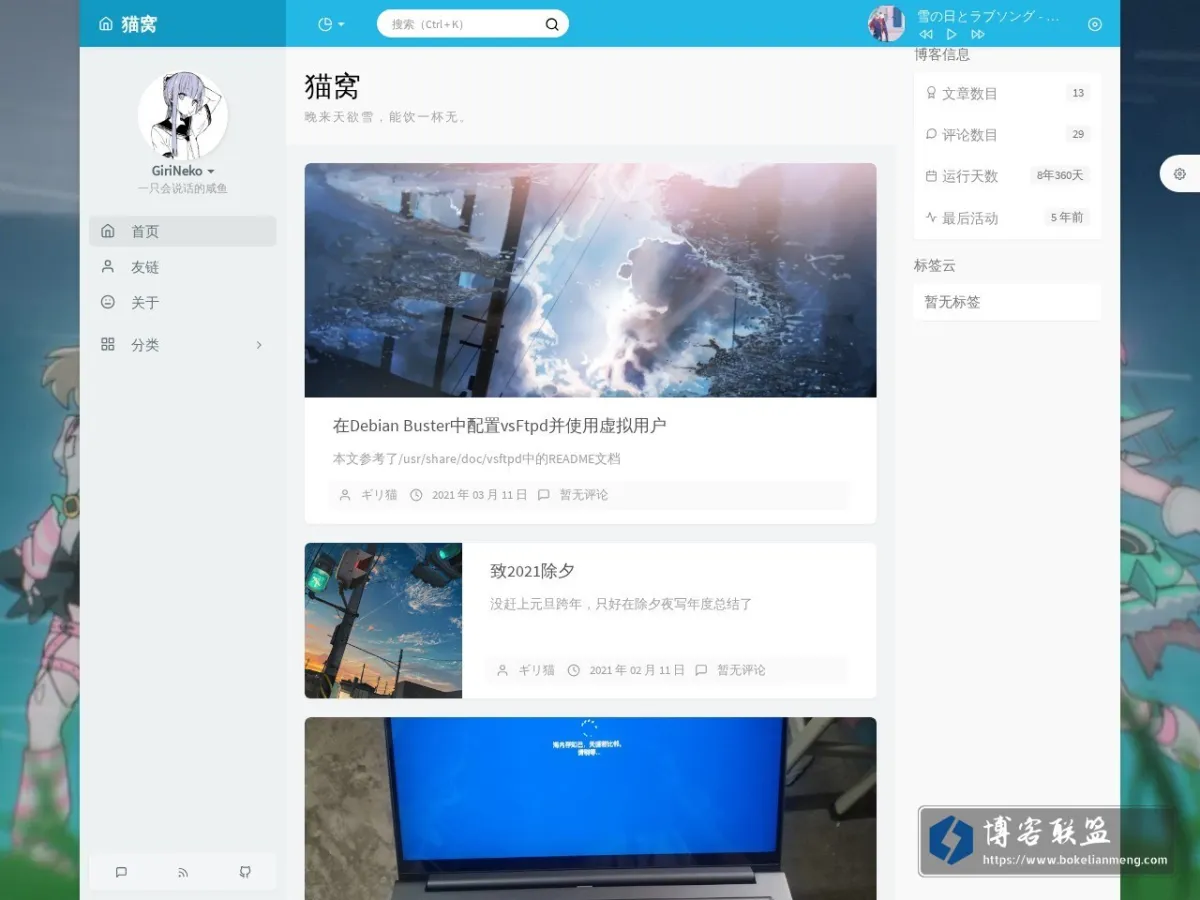Open the article titled 致2021除夕

point(532,571)
